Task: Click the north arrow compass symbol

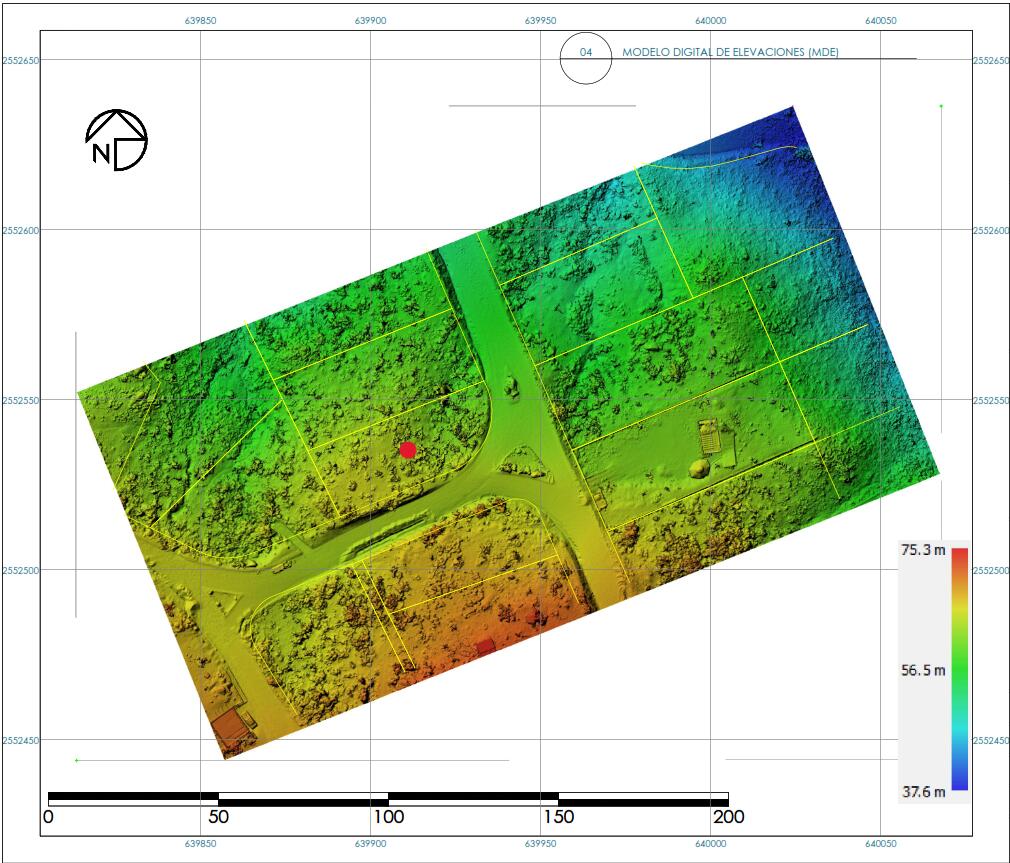Action: tap(116, 140)
